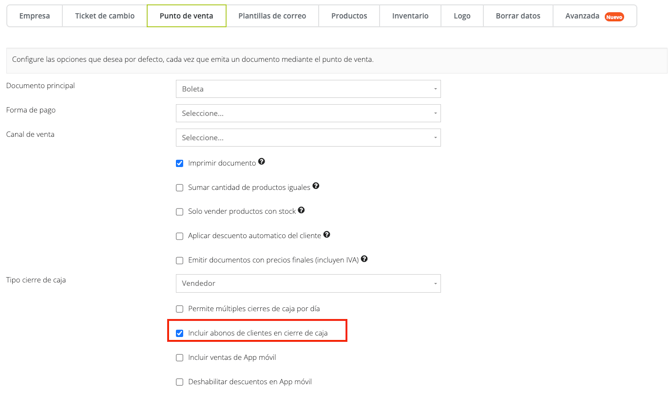Enable Sumar cantidad de productos iguales

point(179,188)
